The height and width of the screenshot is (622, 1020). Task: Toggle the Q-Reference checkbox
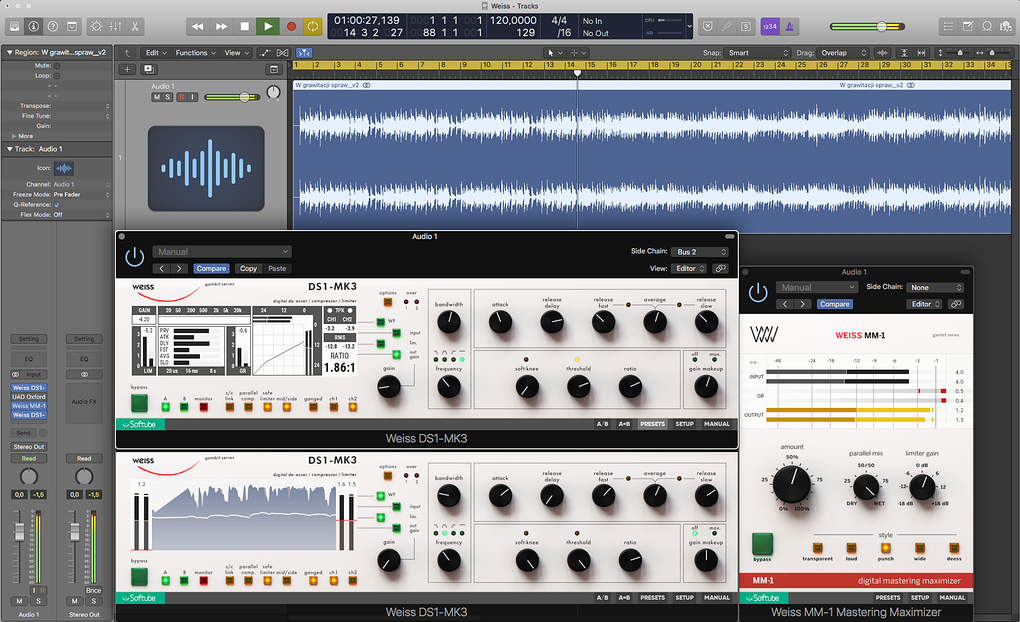coord(57,204)
